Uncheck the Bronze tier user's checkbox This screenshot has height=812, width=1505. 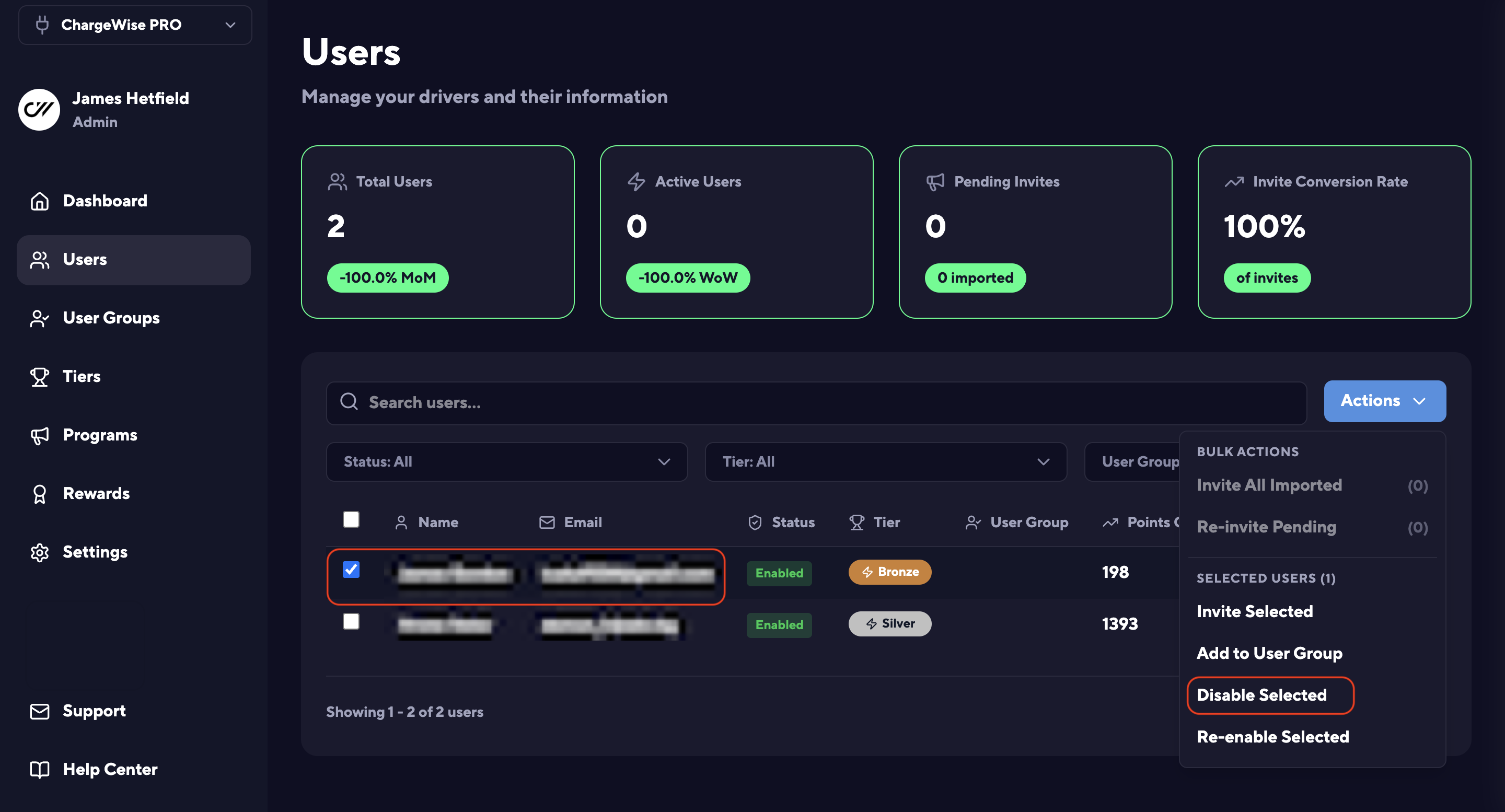coord(351,570)
